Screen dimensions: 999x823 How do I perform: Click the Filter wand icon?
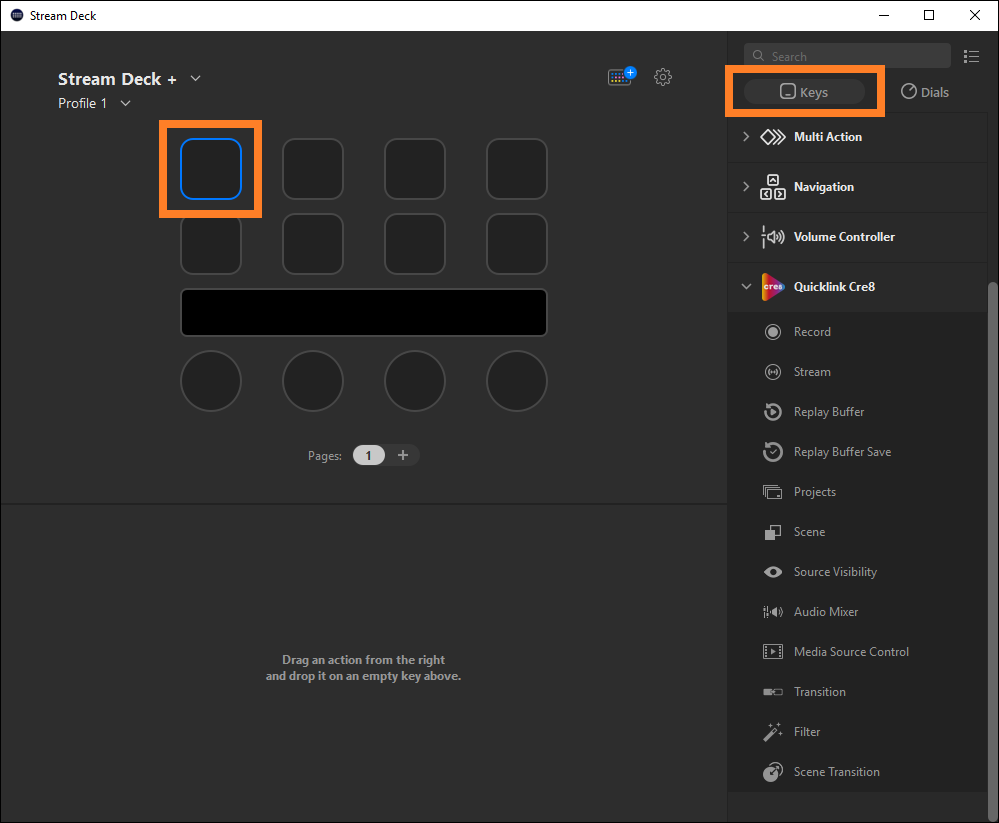coord(773,732)
